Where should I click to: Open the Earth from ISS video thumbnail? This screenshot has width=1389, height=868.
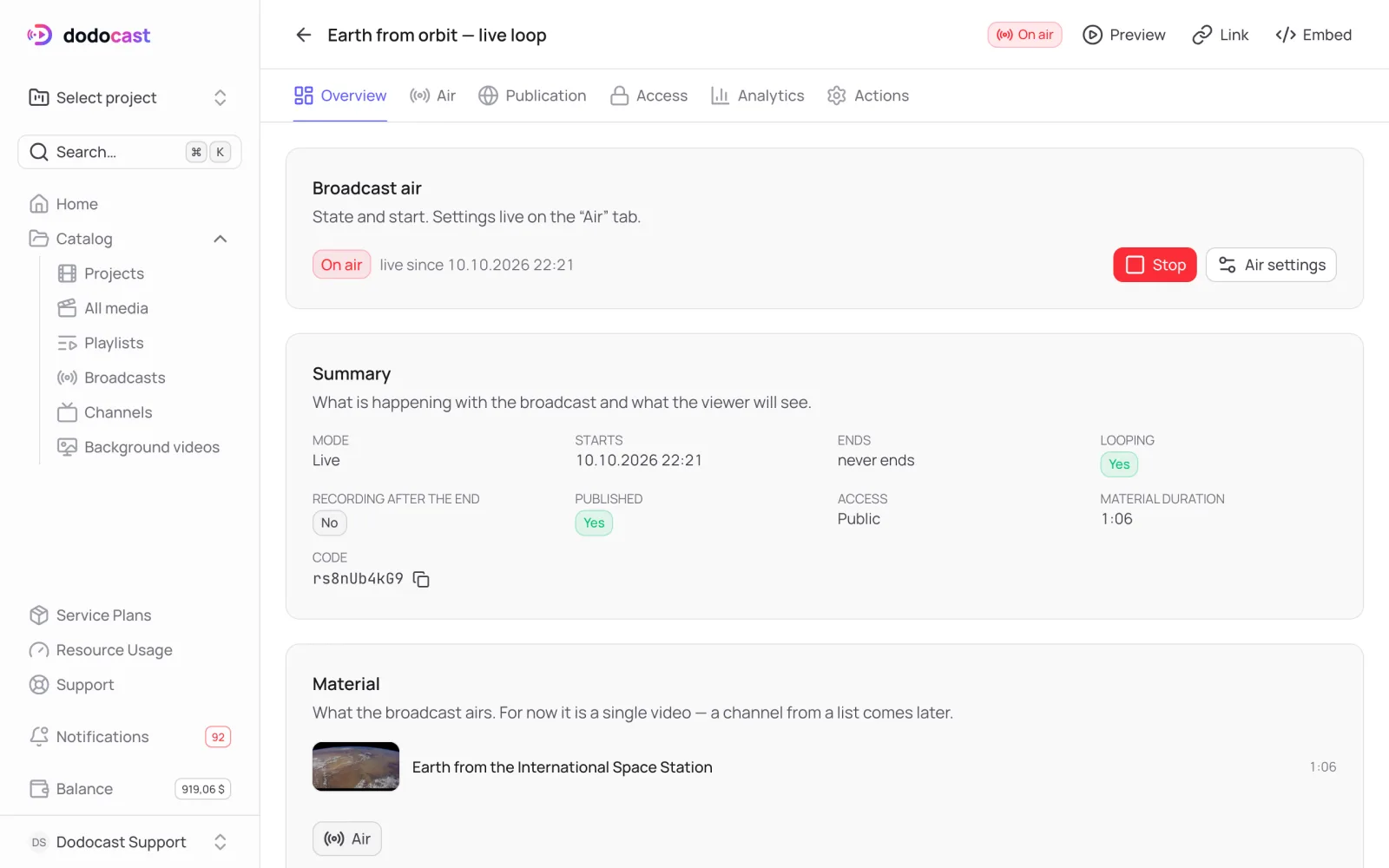[356, 766]
